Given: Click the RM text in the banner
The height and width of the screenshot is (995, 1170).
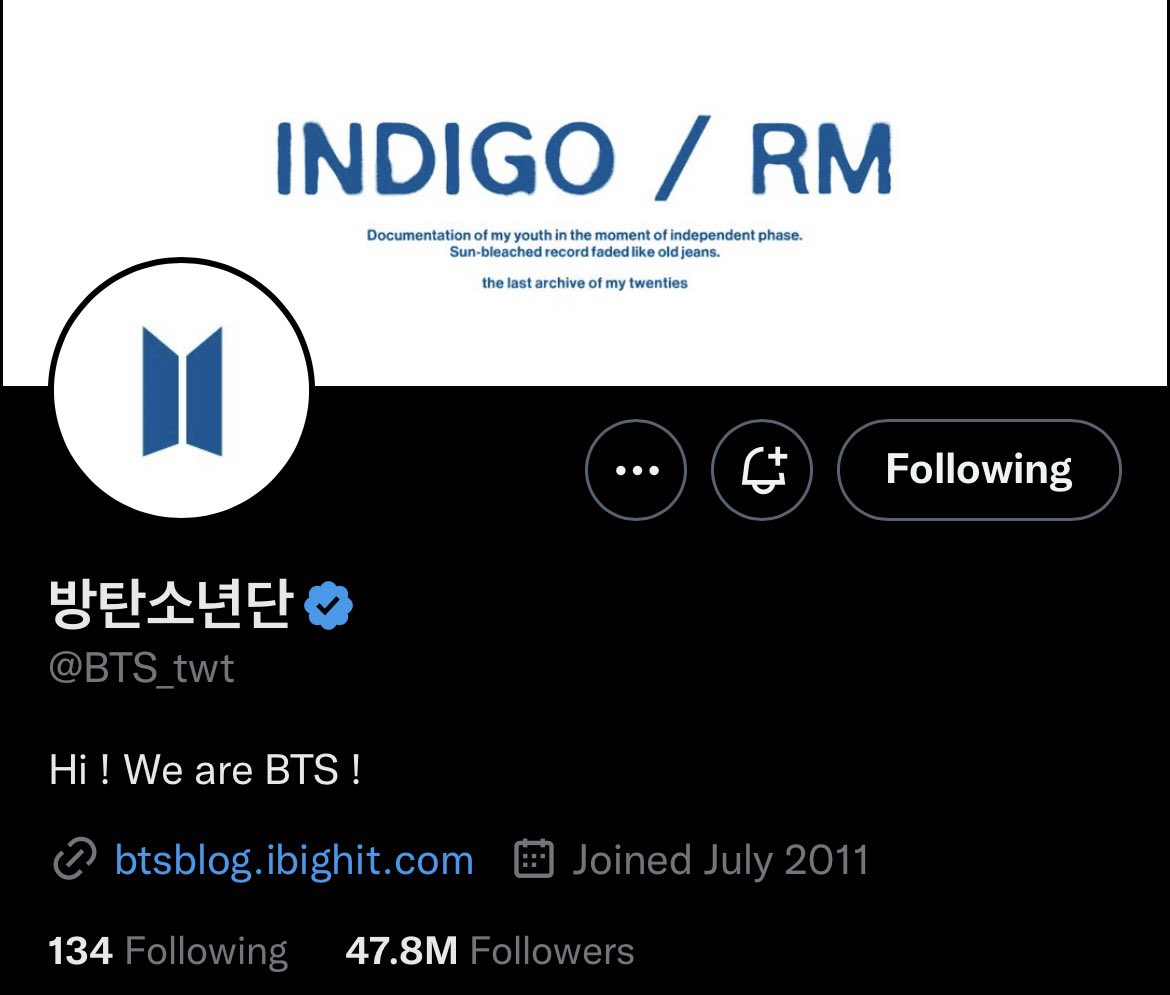Looking at the screenshot, I should (x=821, y=158).
